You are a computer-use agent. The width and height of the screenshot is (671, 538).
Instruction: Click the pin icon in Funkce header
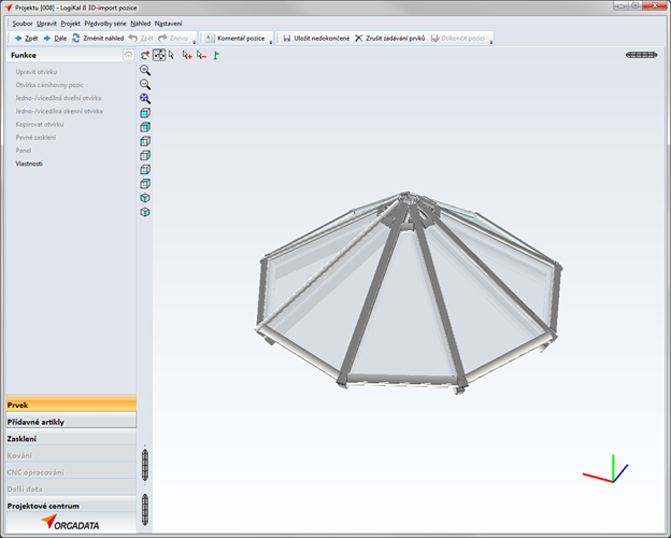(128, 55)
